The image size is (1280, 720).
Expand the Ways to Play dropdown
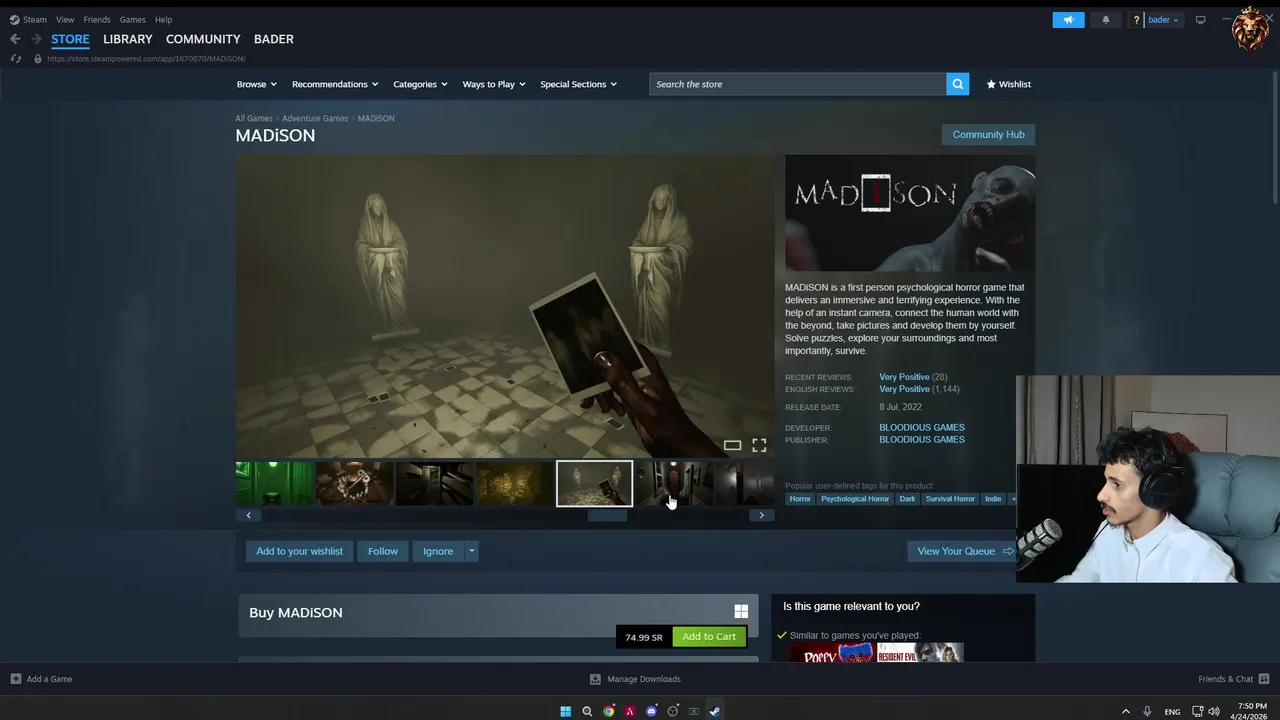tap(494, 84)
